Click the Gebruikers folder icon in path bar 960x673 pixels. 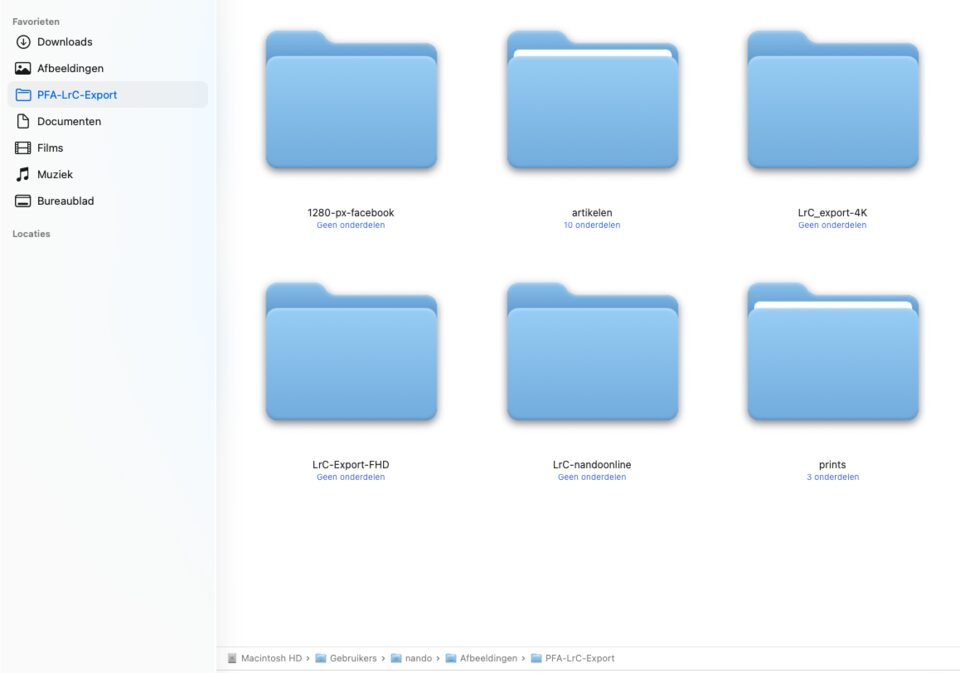click(321, 658)
